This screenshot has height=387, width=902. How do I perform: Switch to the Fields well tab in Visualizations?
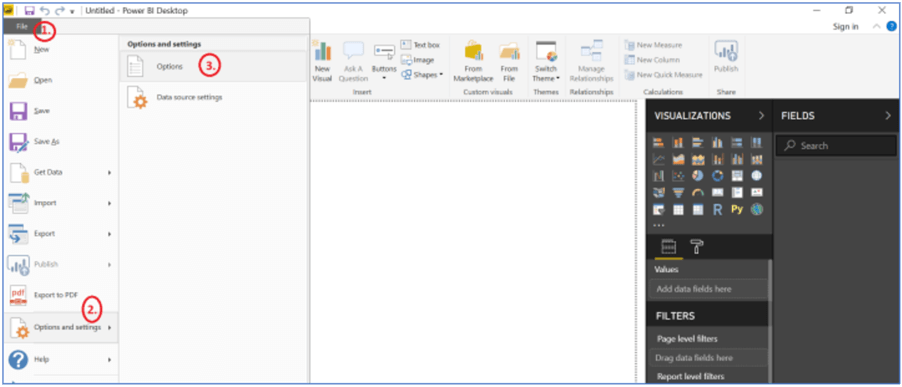click(x=668, y=247)
